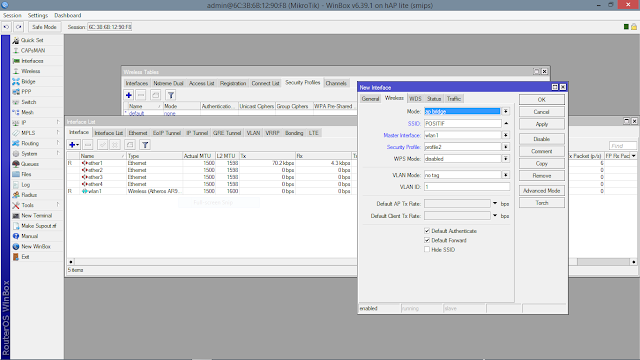The height and width of the screenshot is (360, 640).
Task: Open Bridge sidebar item
Action: 28,81
